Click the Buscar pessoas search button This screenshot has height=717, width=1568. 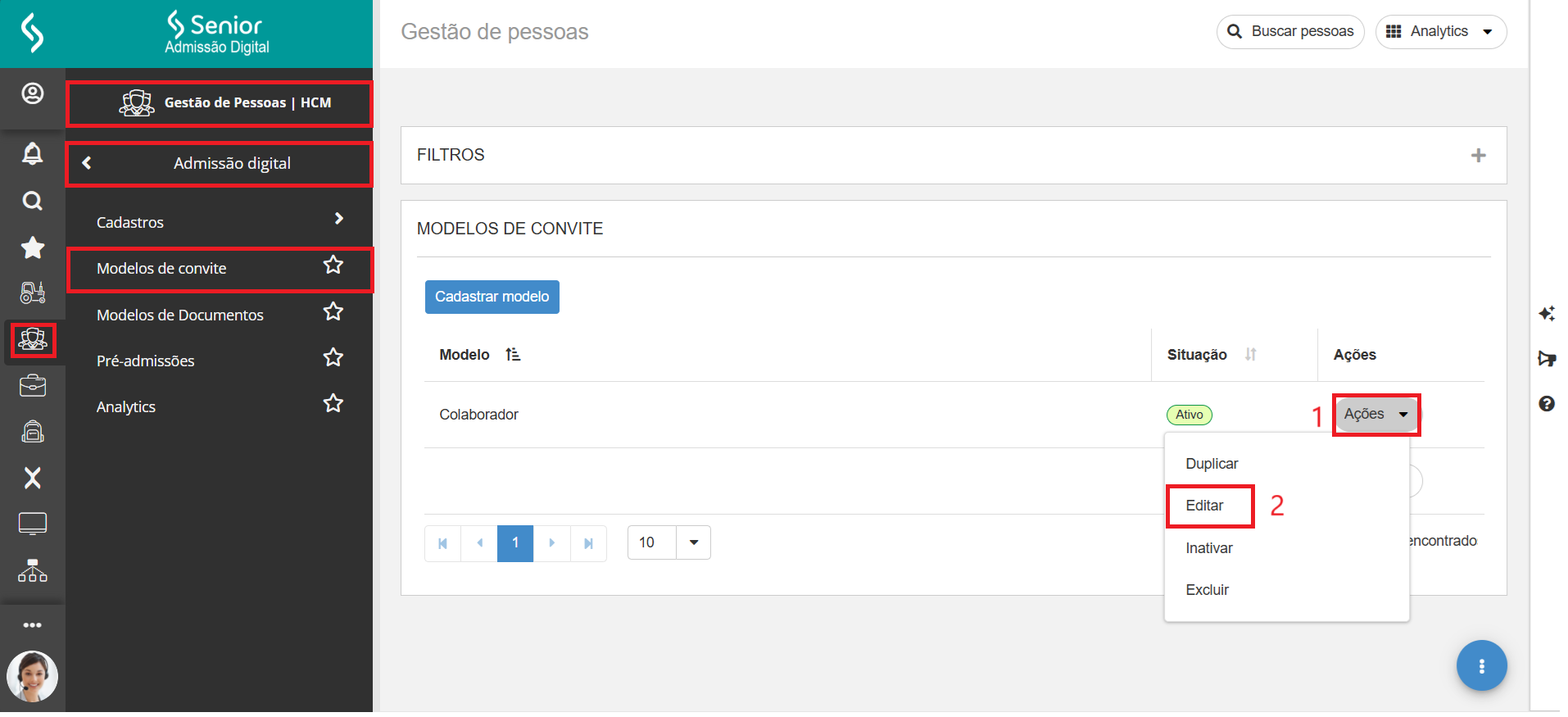(1290, 32)
